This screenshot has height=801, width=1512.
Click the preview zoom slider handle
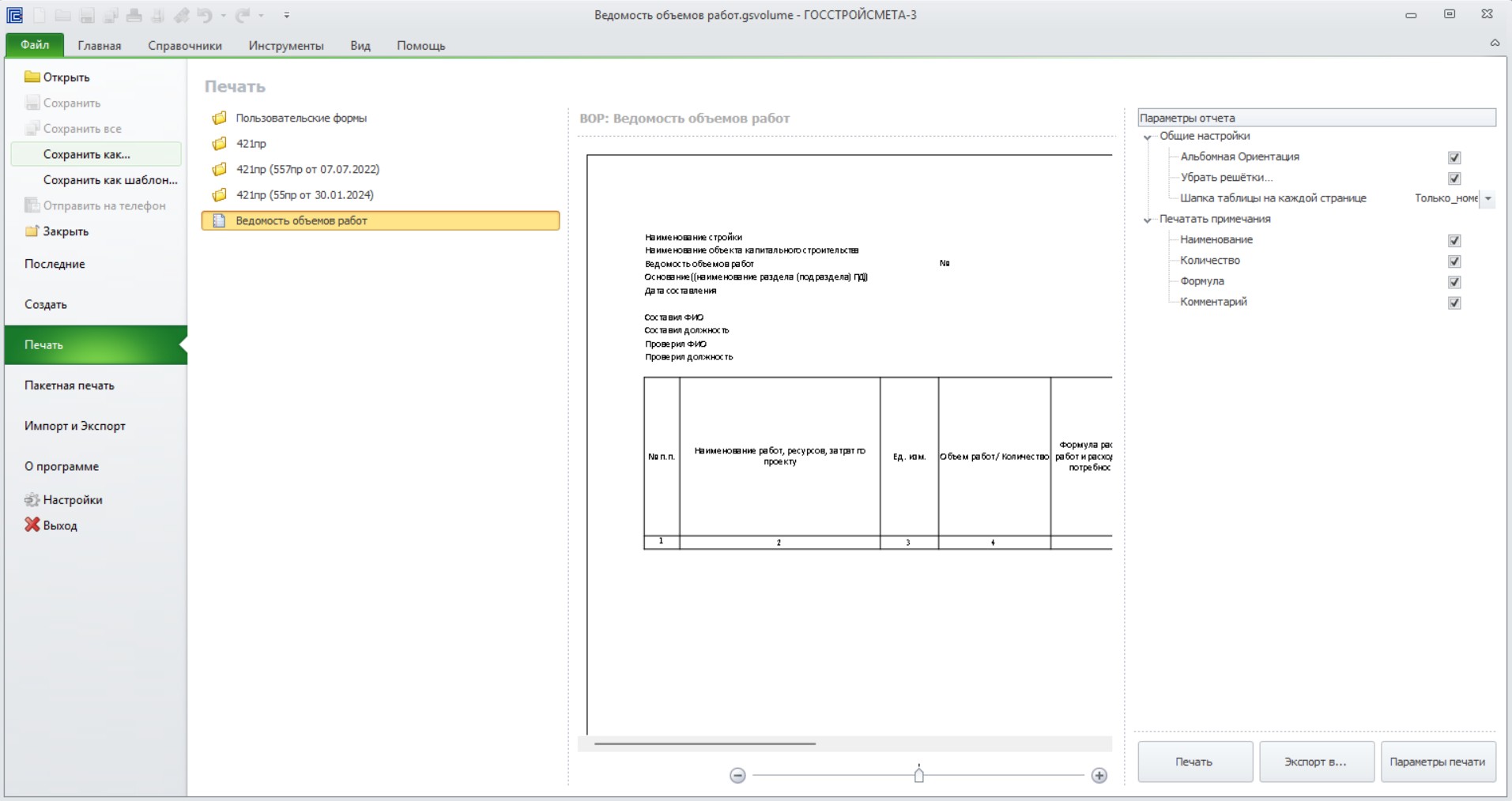click(918, 775)
